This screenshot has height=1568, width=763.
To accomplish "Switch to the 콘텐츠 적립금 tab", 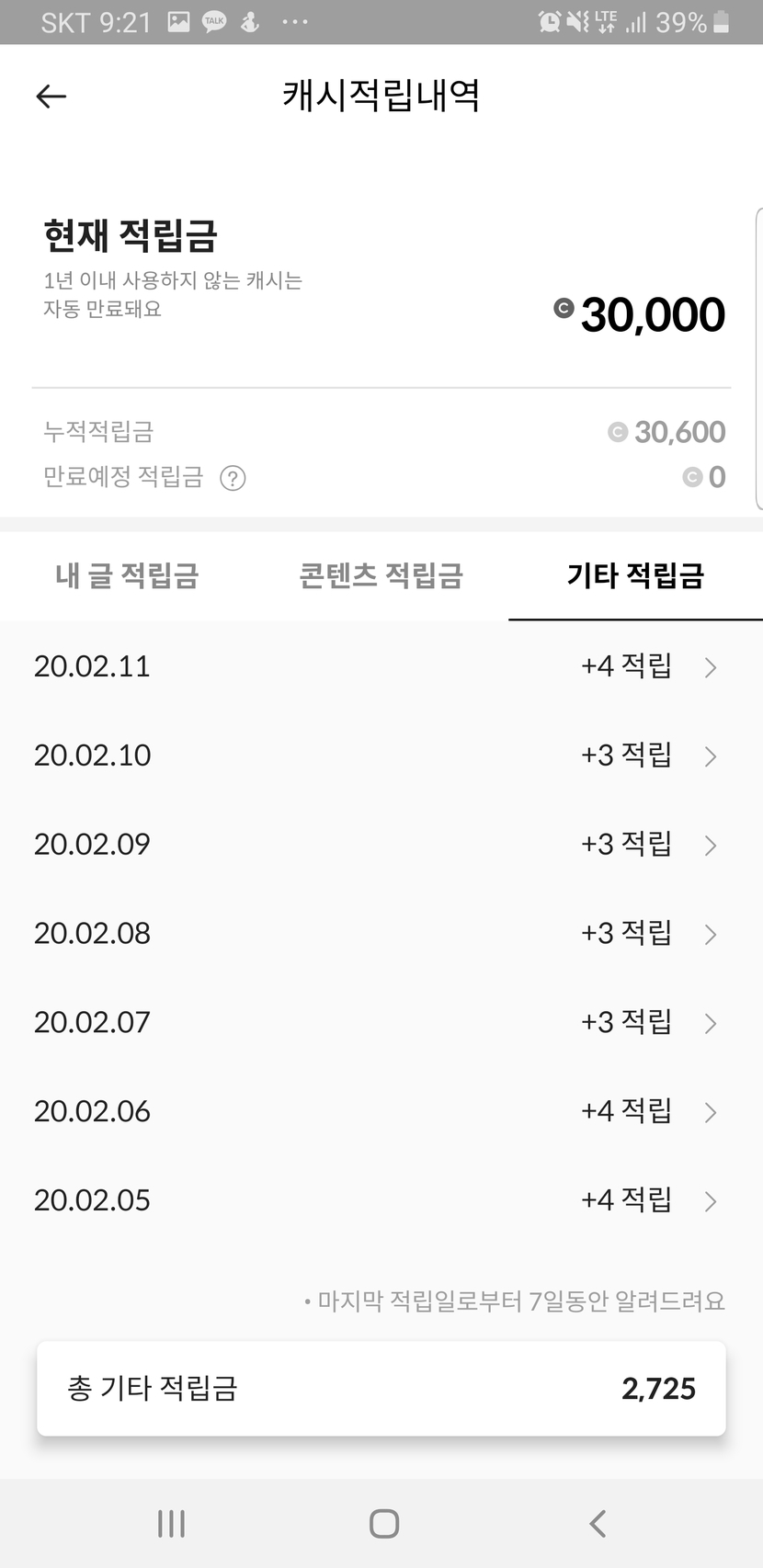I will 381,576.
